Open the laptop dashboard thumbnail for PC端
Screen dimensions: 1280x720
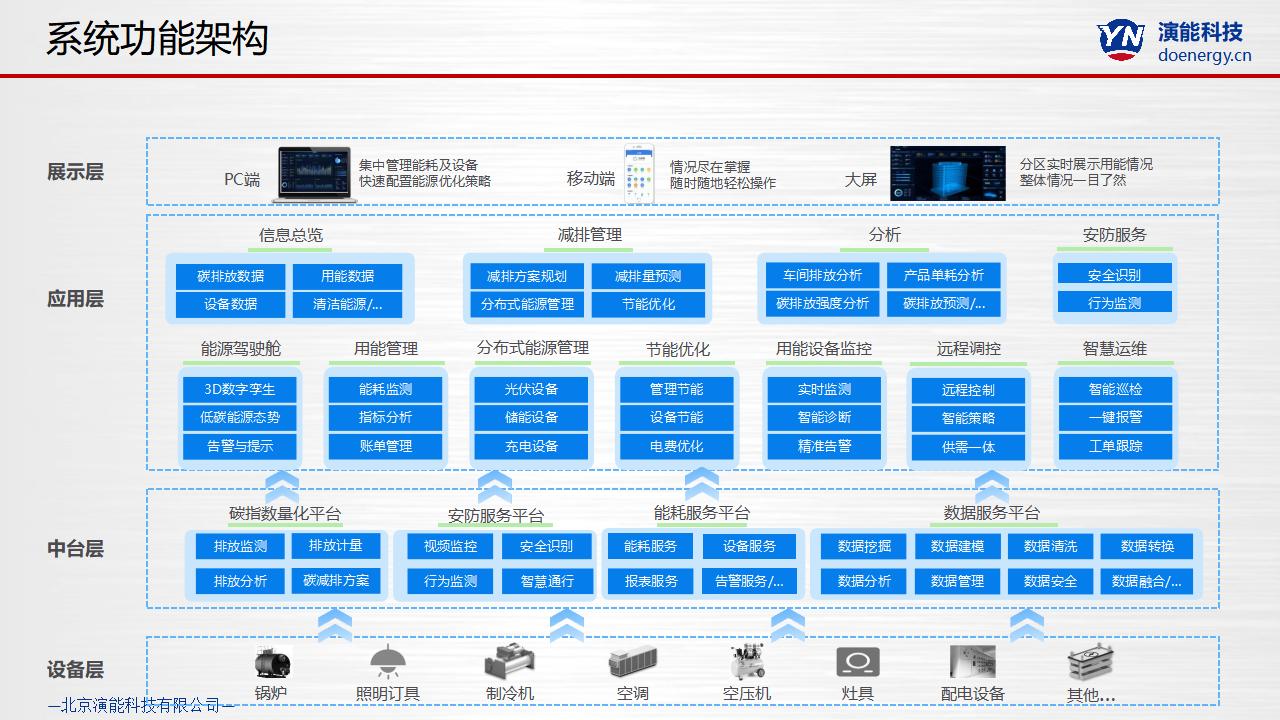314,174
